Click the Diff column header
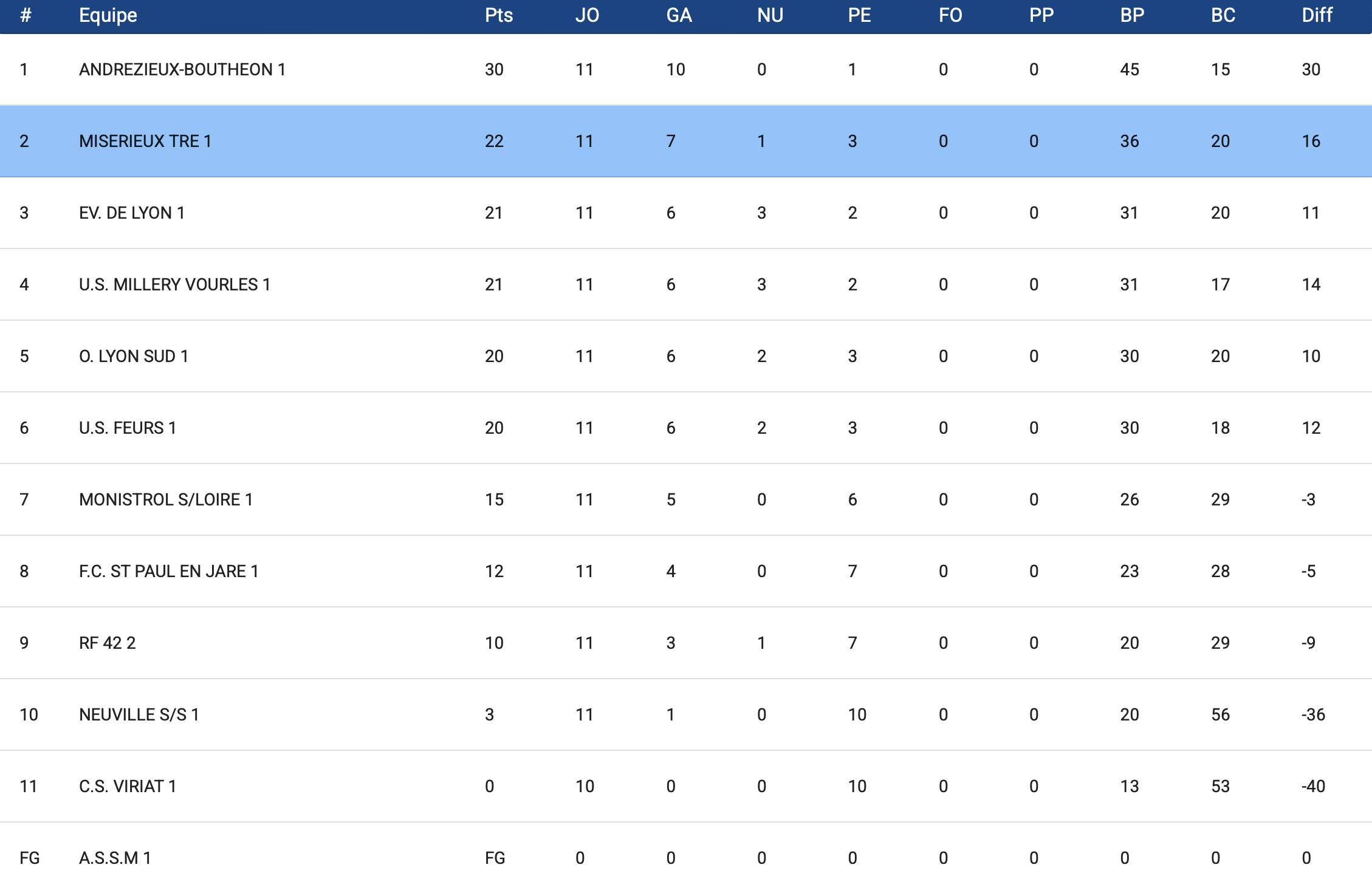1372x893 pixels. (1317, 15)
